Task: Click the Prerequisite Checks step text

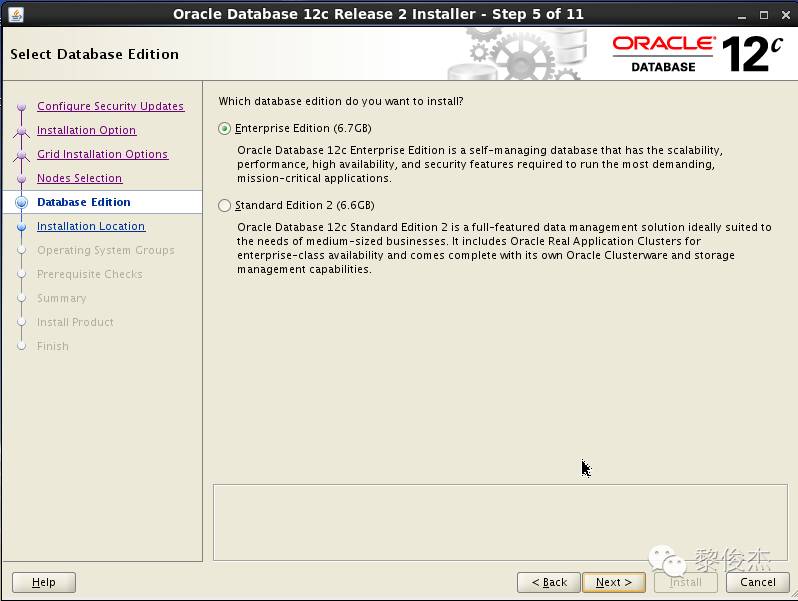Action: 90,274
